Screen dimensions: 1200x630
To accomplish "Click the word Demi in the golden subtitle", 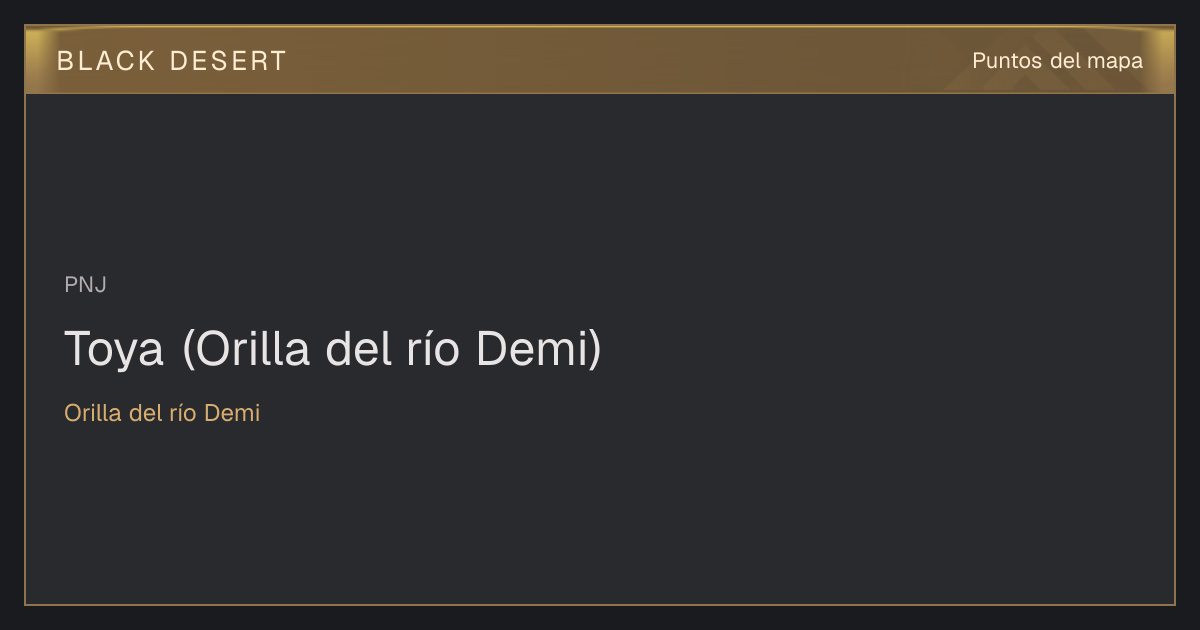I will click(x=232, y=413).
